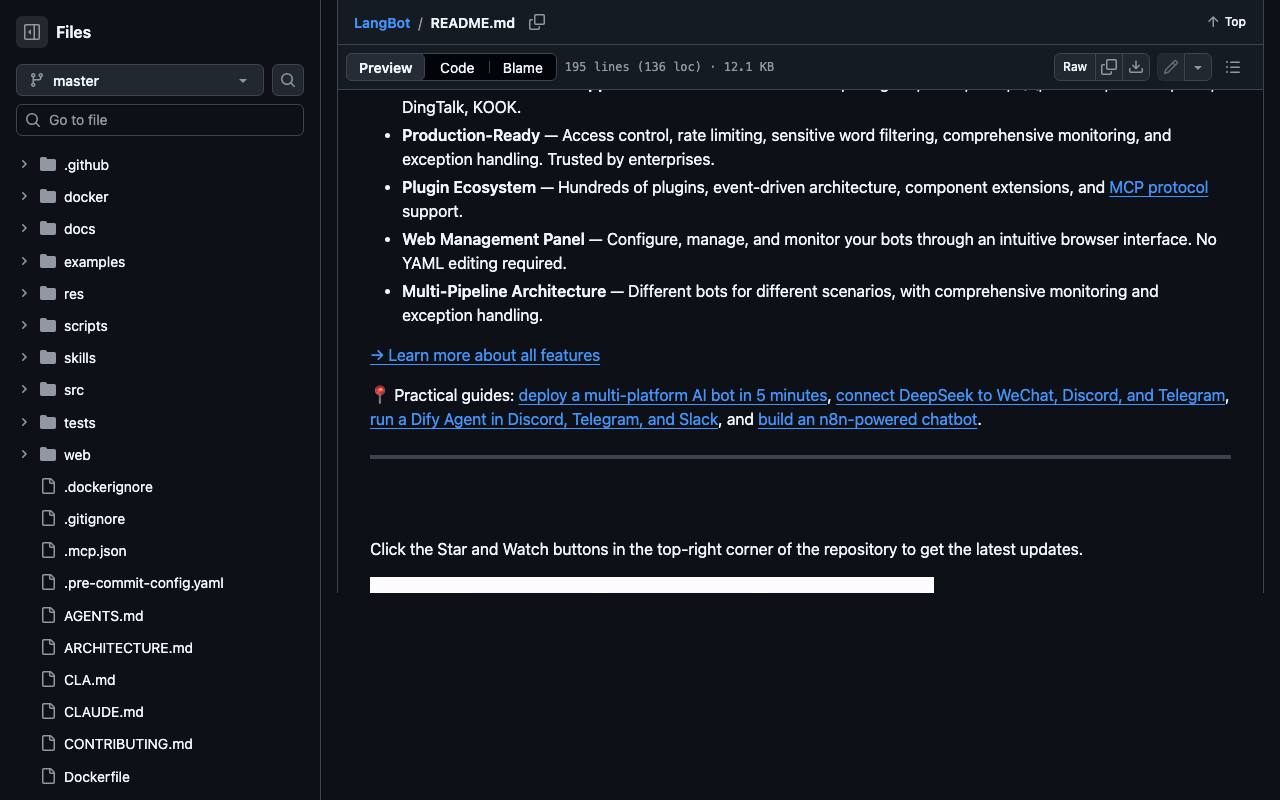Expand the docs folder chevron
The width and height of the screenshot is (1280, 800).
pos(24,229)
